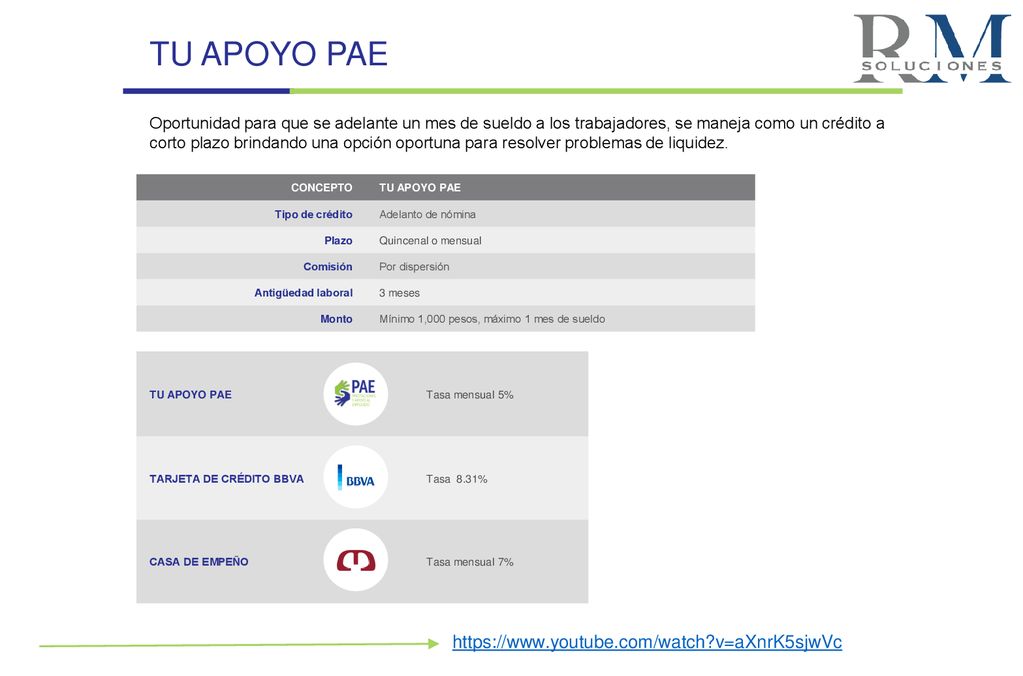Open the YouTube video link
The width and height of the screenshot is (1023, 676).
[x=647, y=642]
